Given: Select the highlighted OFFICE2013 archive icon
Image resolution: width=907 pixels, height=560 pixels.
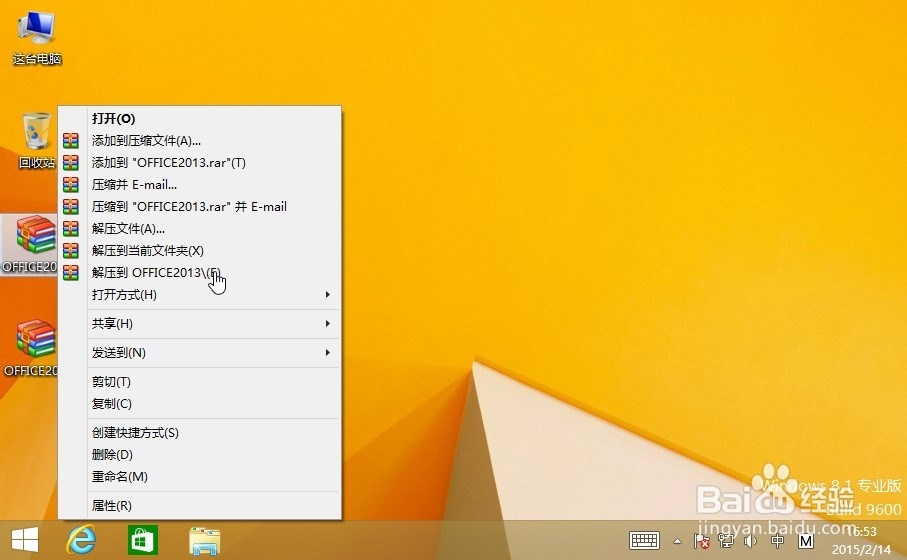Looking at the screenshot, I should pos(29,245).
